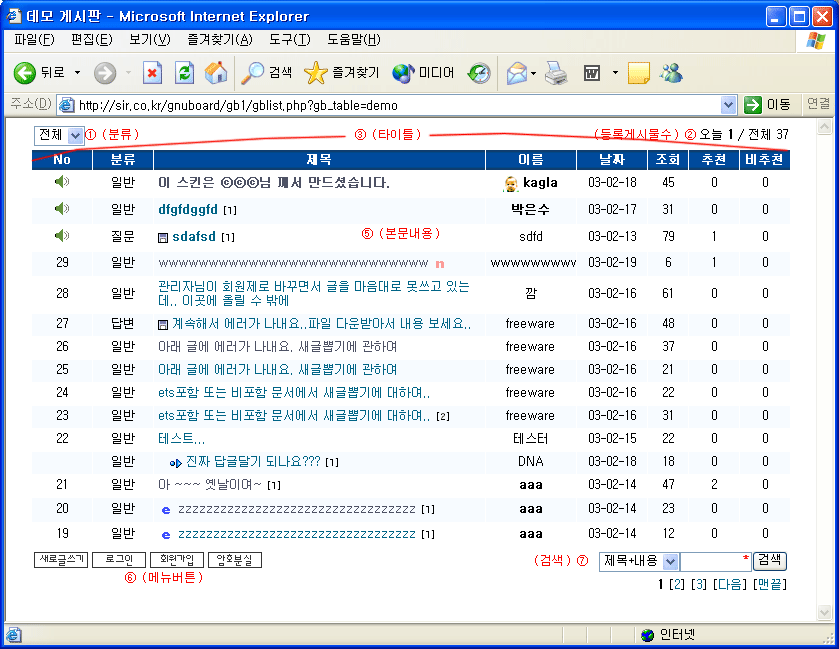Image resolution: width=839 pixels, height=649 pixels.
Task: Click the Print icon in toolbar
Action: [557, 73]
